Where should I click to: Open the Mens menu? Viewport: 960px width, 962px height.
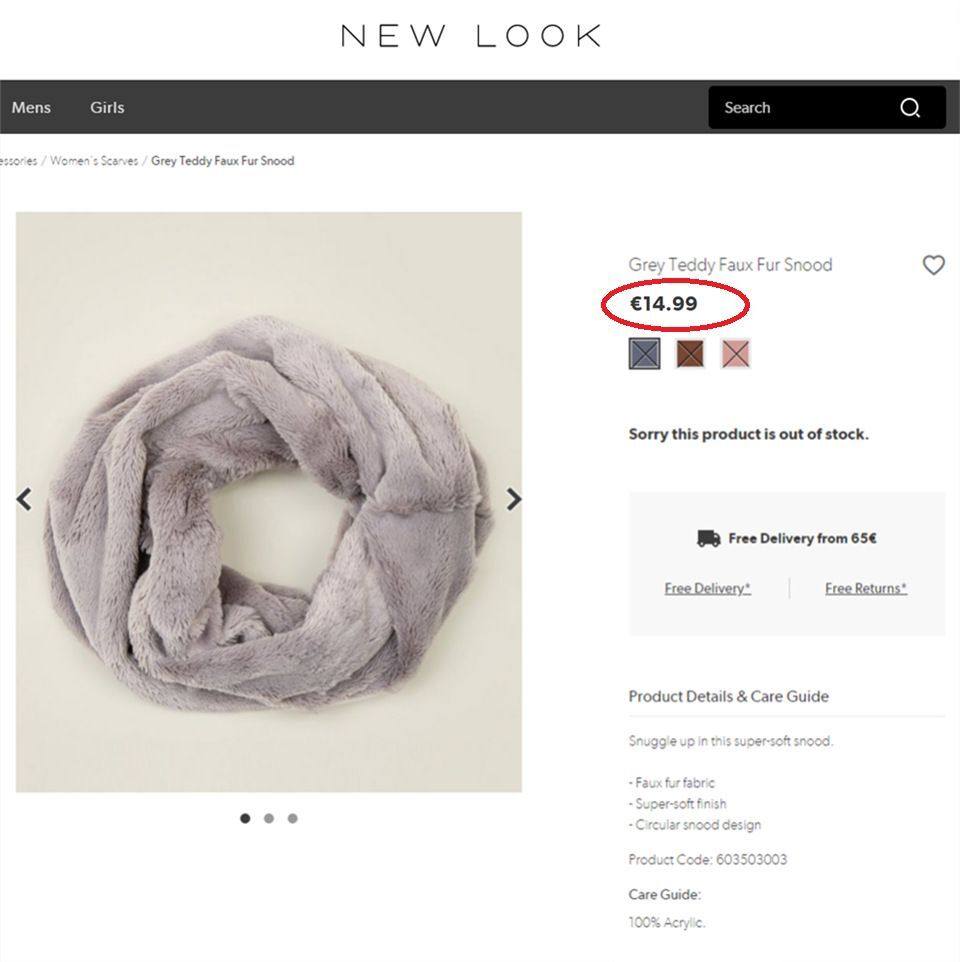click(x=31, y=107)
